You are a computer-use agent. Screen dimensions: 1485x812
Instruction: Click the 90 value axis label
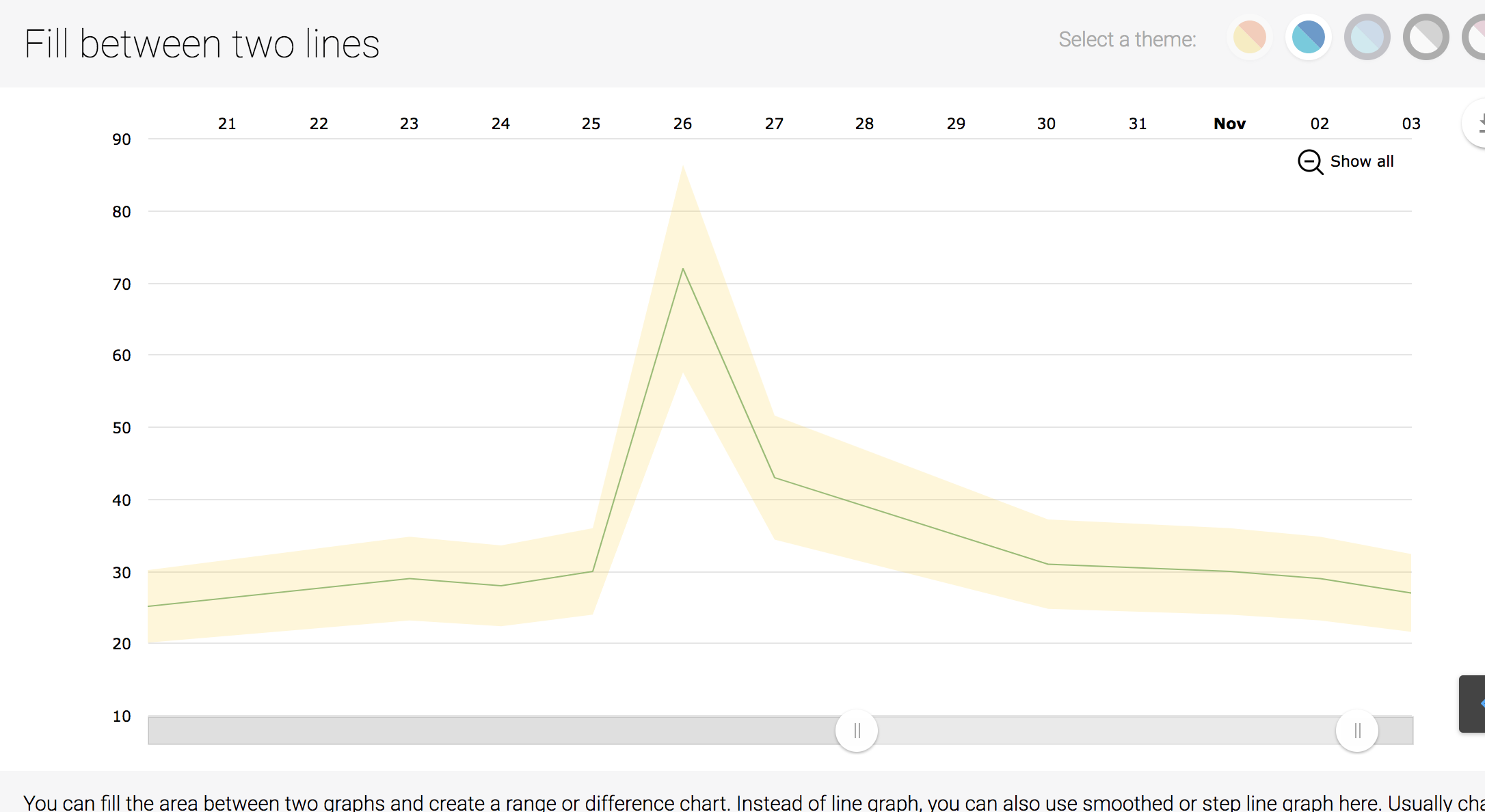(x=121, y=139)
